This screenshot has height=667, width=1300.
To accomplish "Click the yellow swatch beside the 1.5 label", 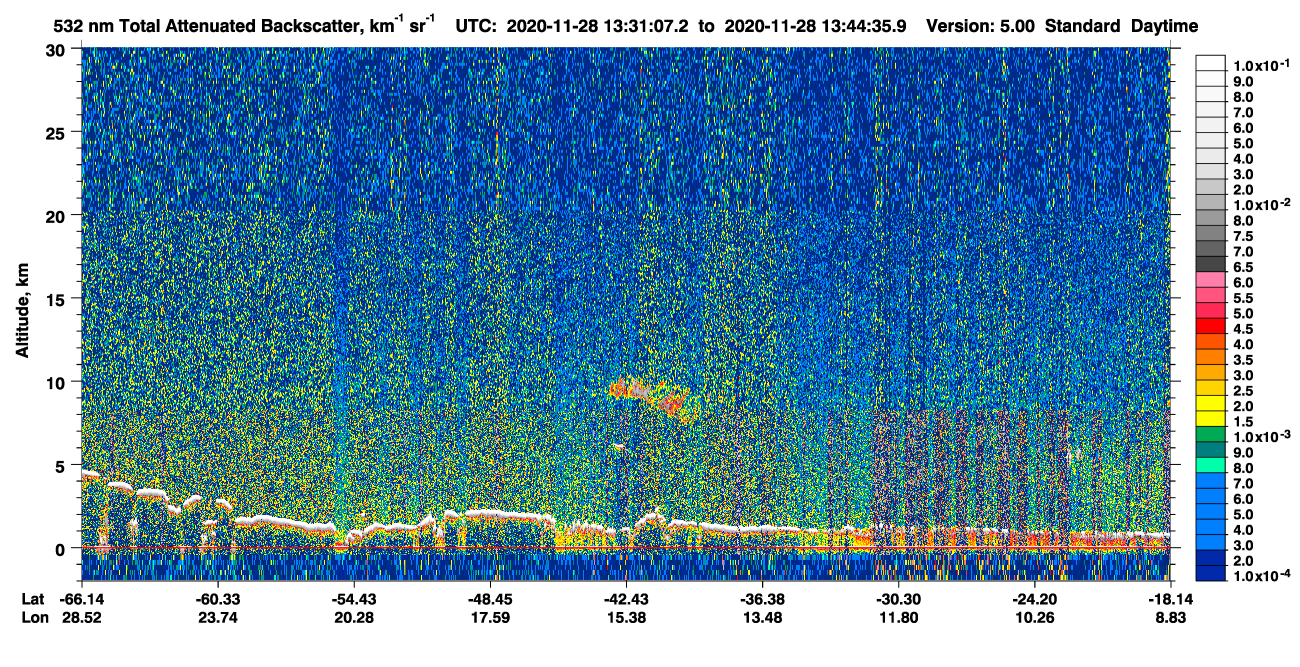I will (x=1211, y=417).
